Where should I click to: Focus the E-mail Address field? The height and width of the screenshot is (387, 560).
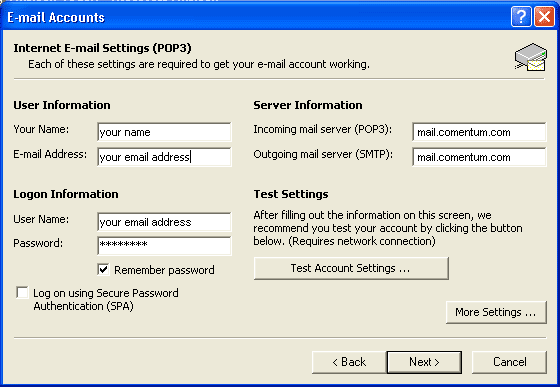click(x=164, y=157)
